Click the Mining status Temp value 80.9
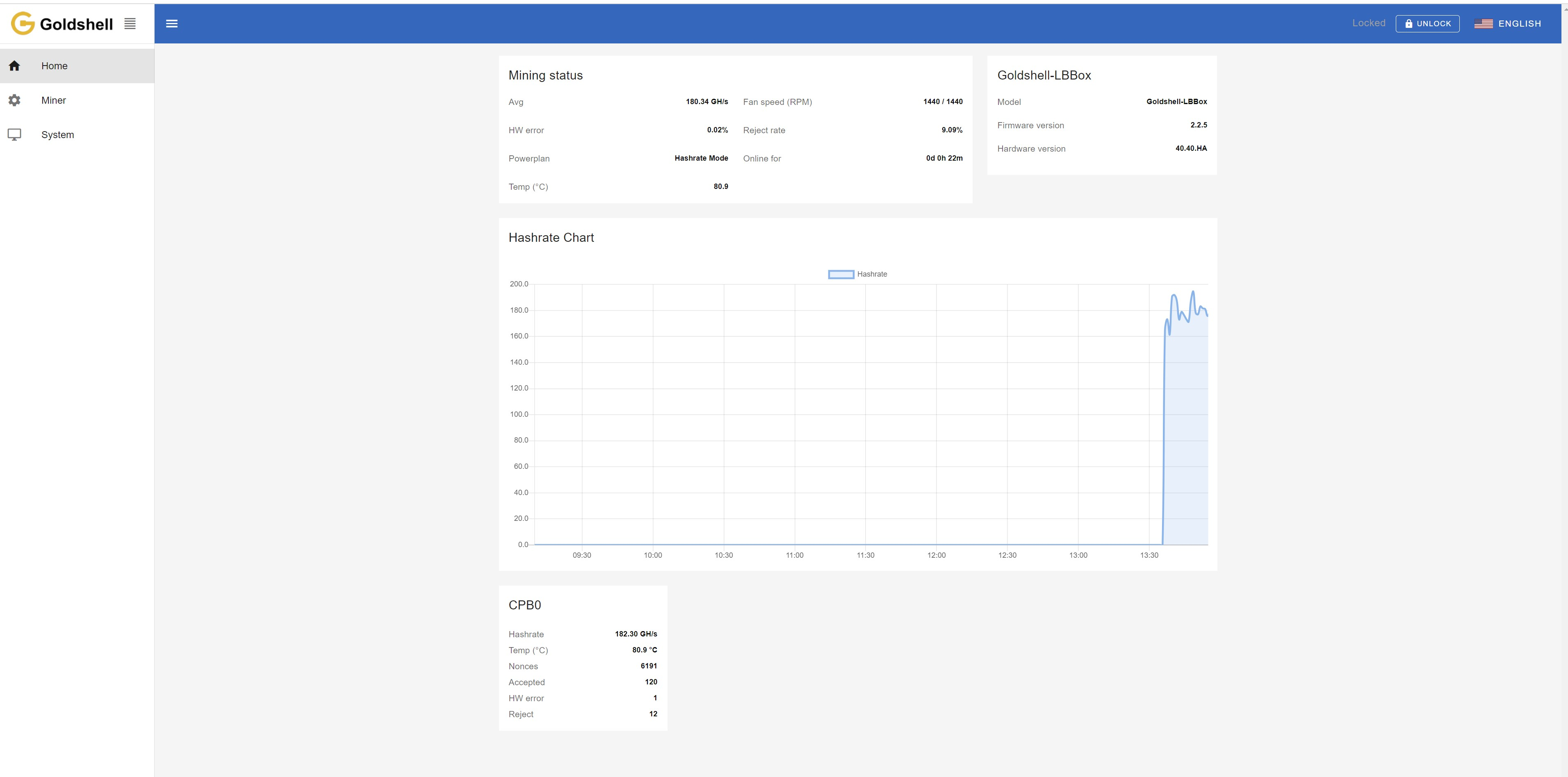The width and height of the screenshot is (1568, 777). pyautogui.click(x=721, y=187)
